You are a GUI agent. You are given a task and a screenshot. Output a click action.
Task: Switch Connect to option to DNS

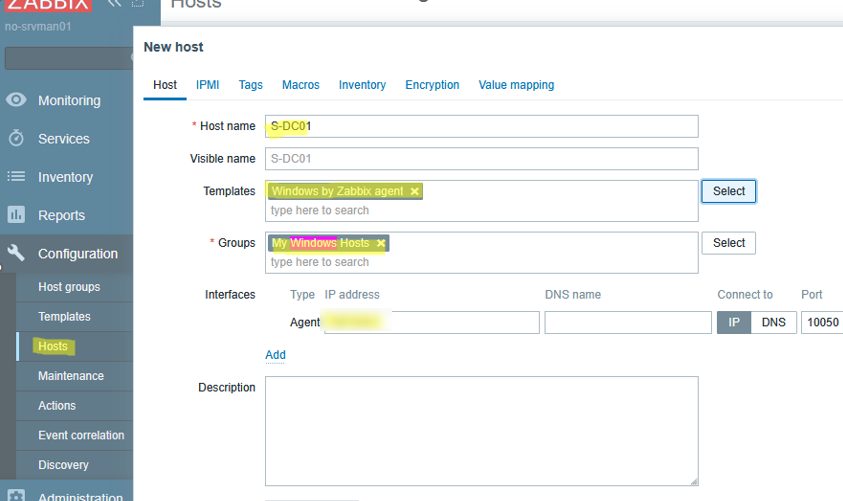click(773, 322)
